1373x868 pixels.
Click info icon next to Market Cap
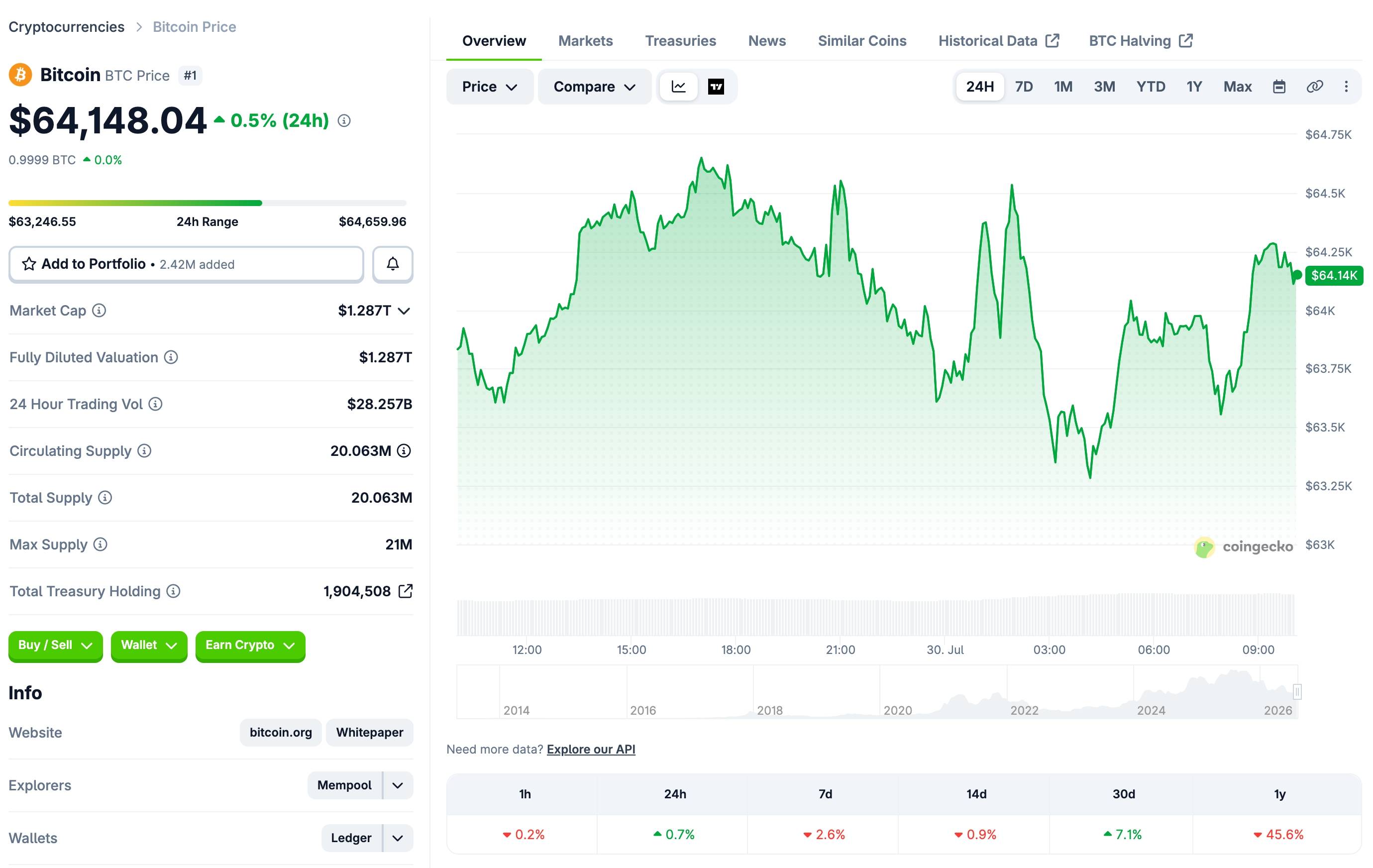coord(99,310)
